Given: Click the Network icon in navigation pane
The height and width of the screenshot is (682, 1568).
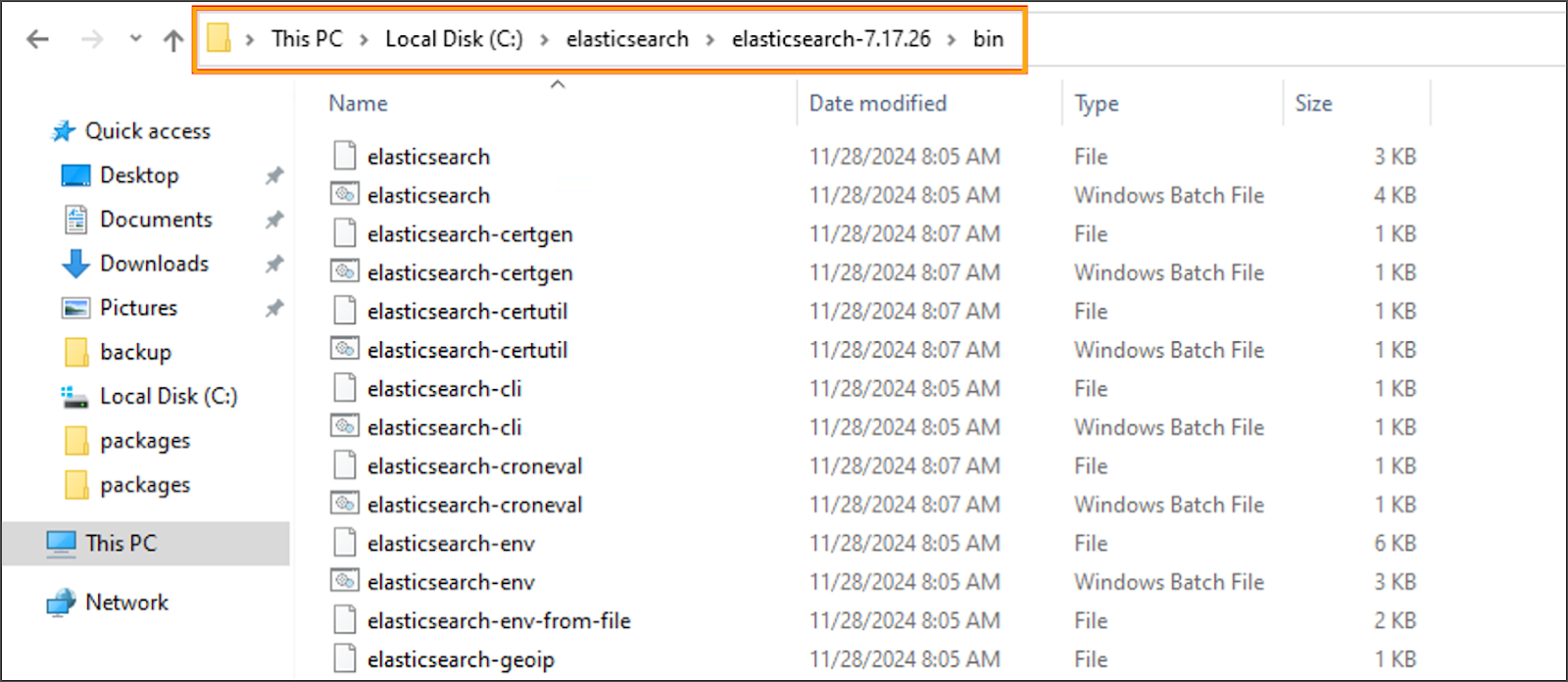Looking at the screenshot, I should pos(61,603).
